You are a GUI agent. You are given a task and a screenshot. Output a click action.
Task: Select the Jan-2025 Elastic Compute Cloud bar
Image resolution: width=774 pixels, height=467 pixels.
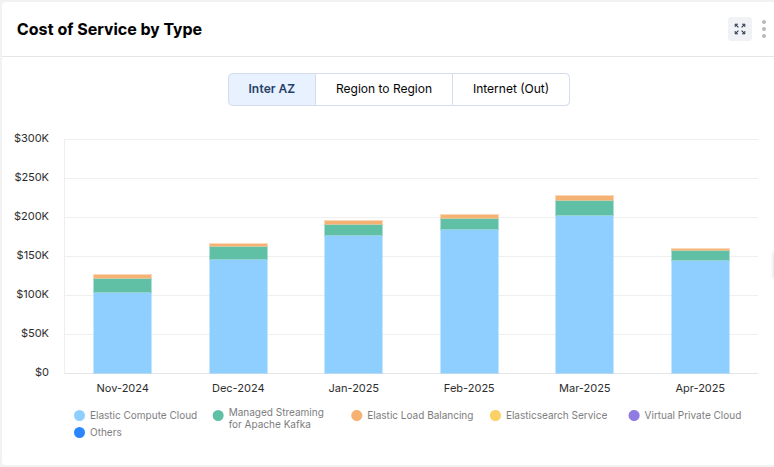(x=353, y=303)
